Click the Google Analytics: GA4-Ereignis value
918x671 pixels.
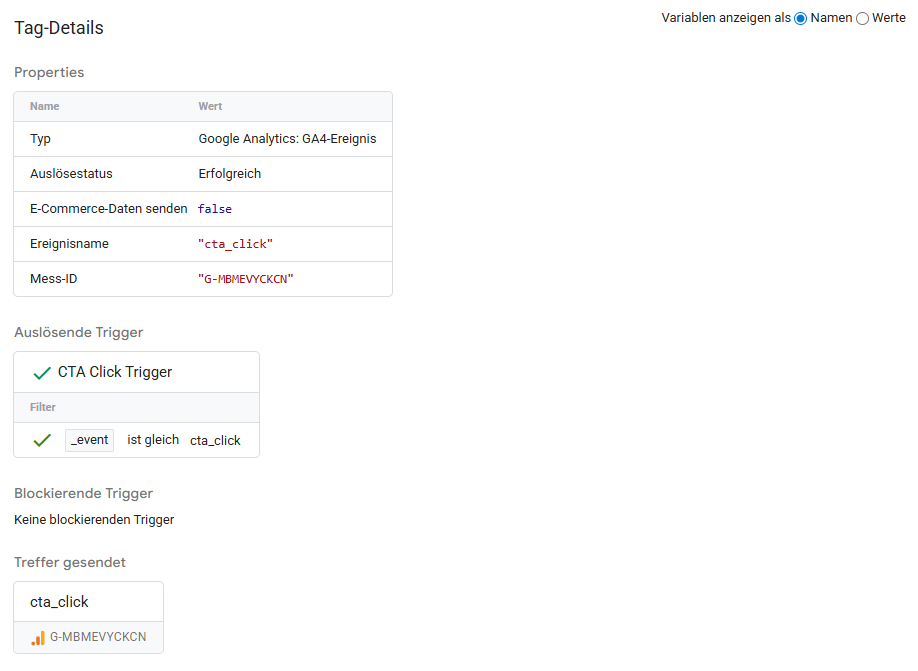coord(287,139)
